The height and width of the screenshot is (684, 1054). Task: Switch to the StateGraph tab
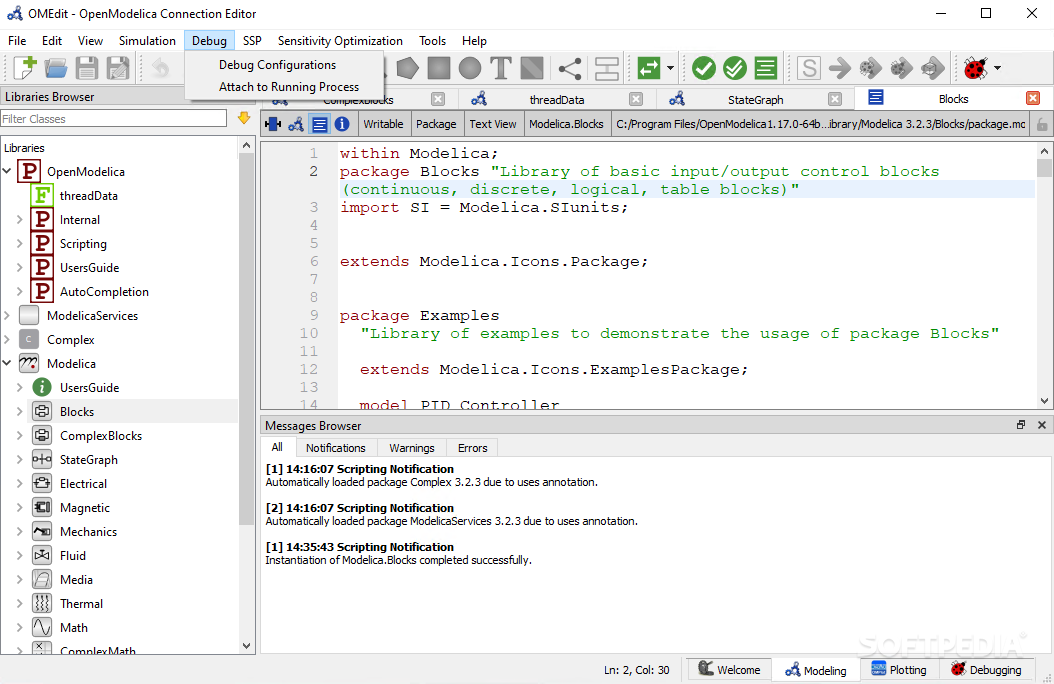(x=756, y=99)
